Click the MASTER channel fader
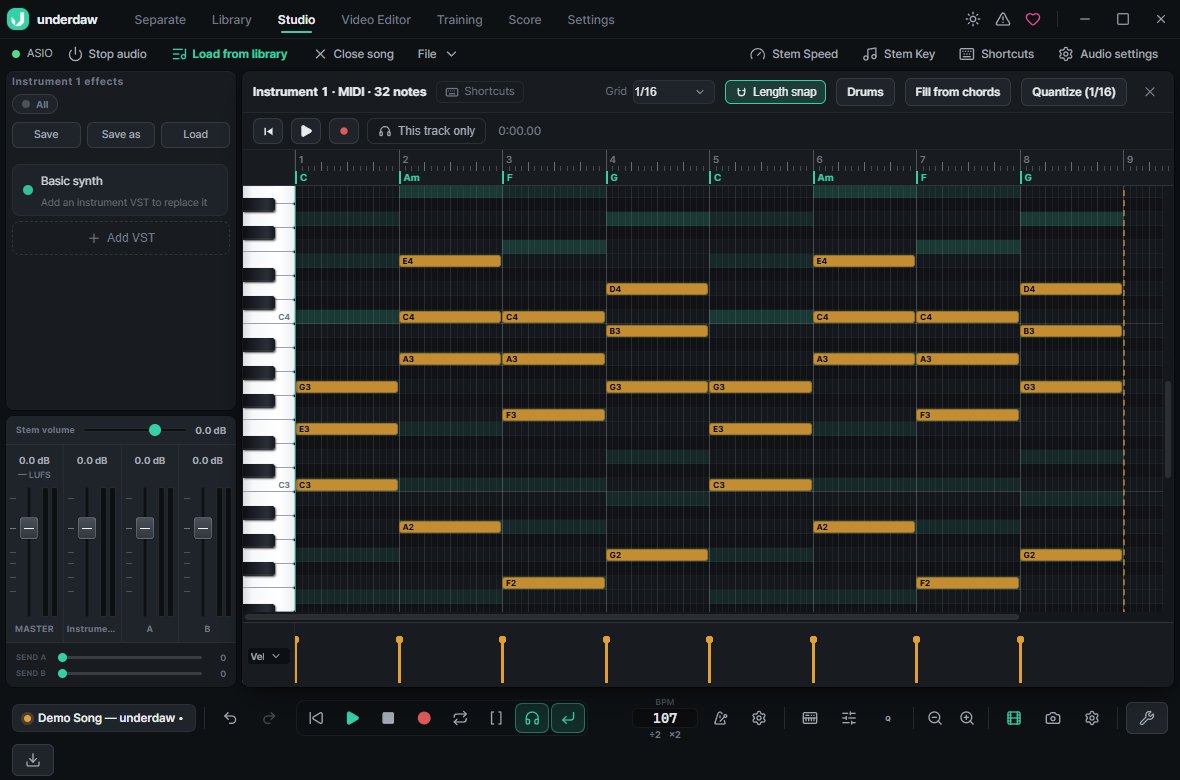The height and width of the screenshot is (780, 1180). click(29, 528)
